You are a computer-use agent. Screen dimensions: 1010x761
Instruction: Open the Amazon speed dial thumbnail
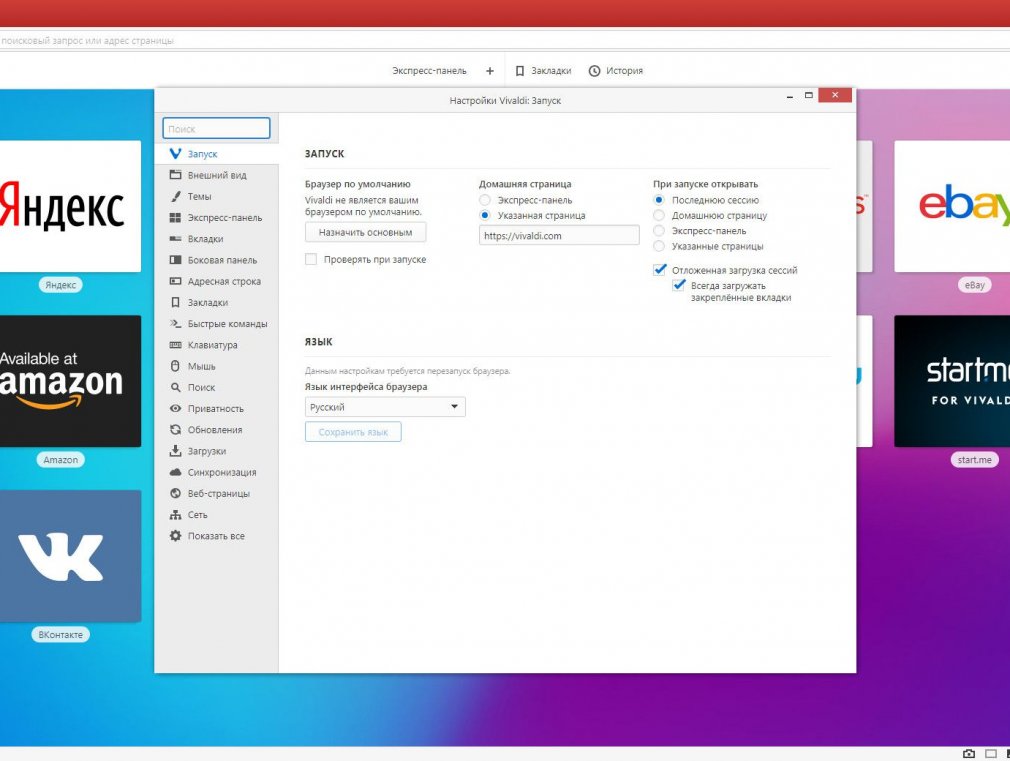(70, 381)
